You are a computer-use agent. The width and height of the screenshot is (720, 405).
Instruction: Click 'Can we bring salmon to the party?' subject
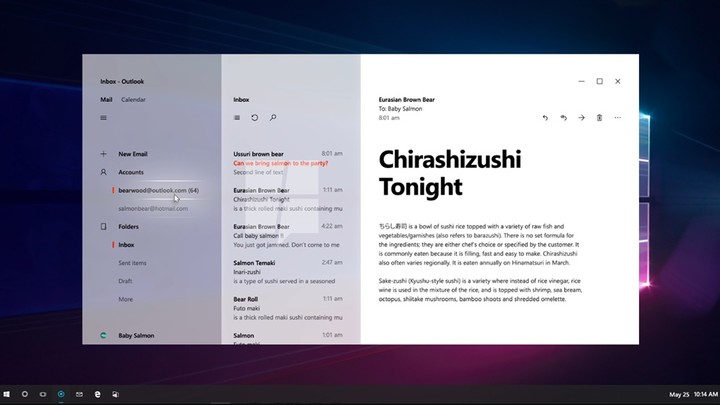click(281, 163)
